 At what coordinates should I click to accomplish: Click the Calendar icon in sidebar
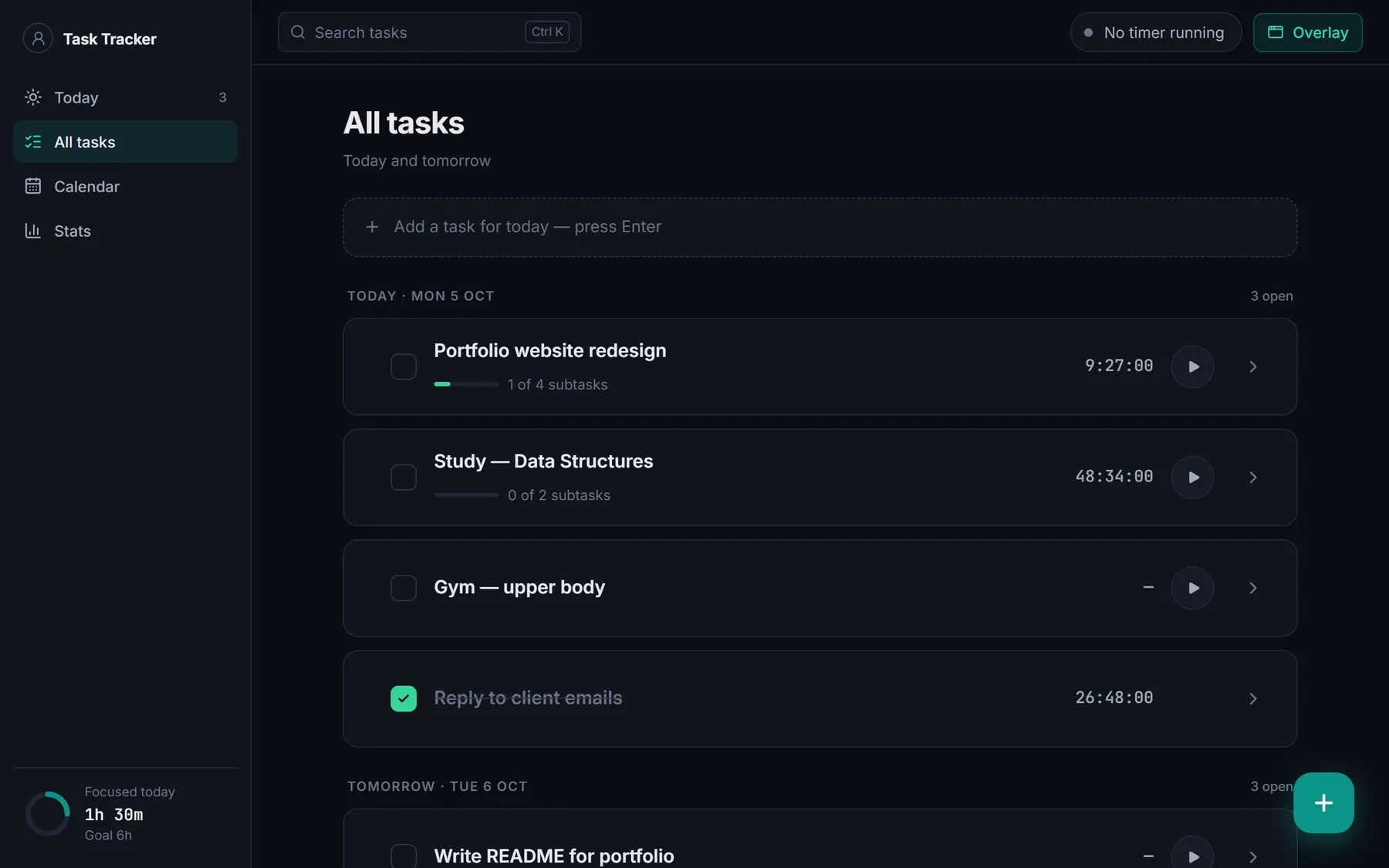click(x=32, y=186)
